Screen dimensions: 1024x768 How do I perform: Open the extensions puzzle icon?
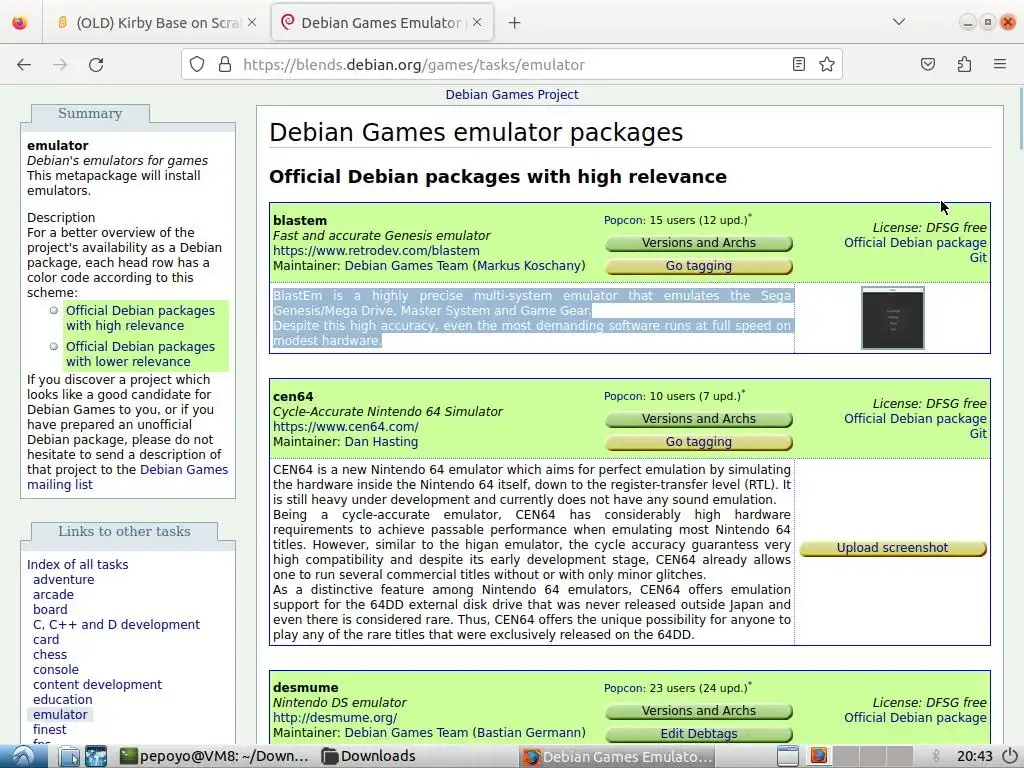964,64
